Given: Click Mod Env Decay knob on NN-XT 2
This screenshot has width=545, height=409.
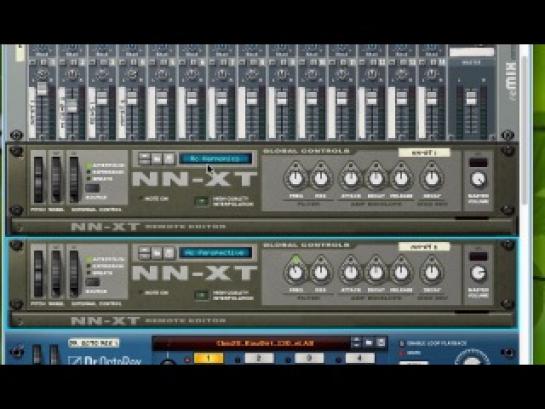Looking at the screenshot, I should tap(432, 272).
